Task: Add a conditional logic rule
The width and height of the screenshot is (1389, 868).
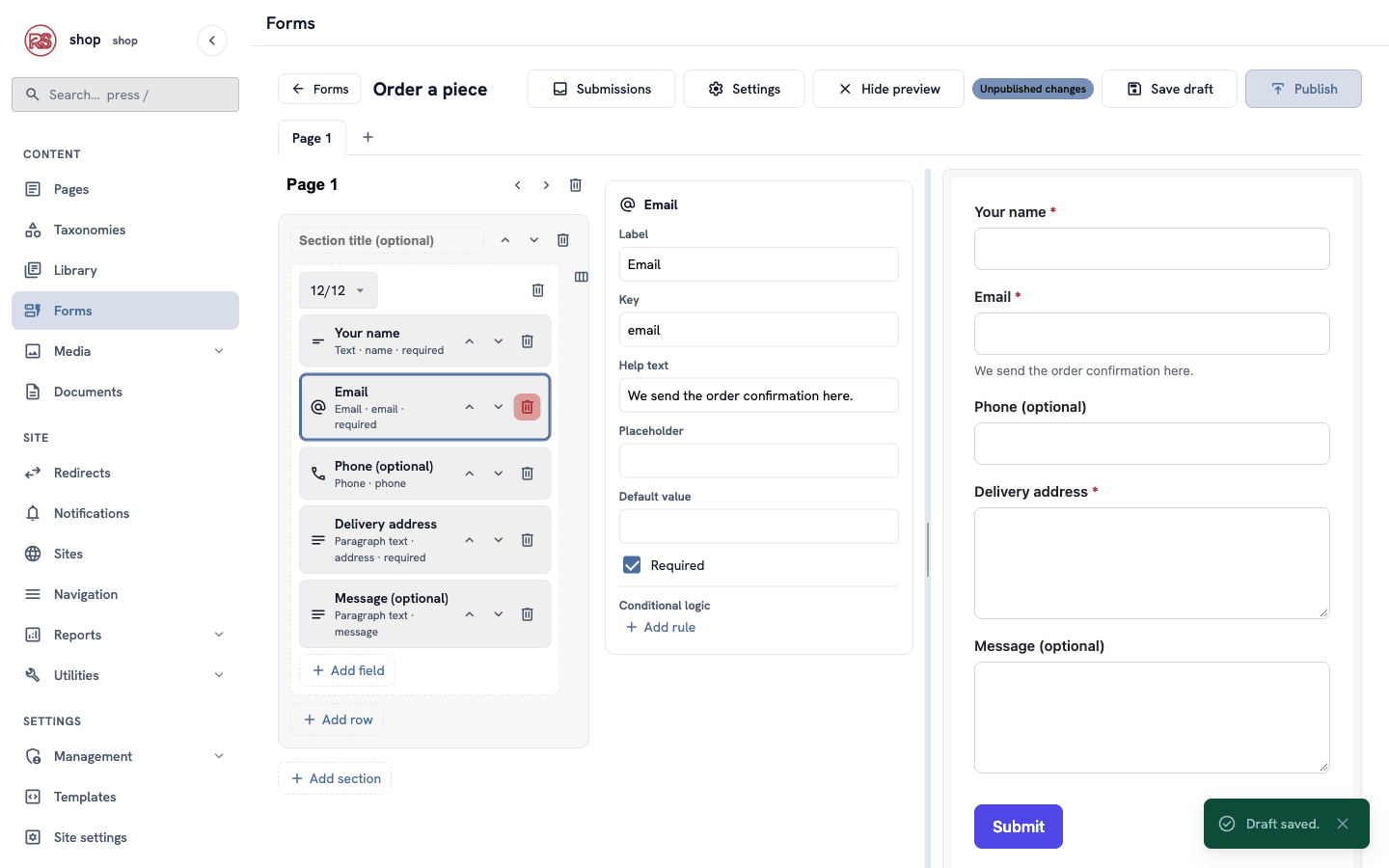Action: 661,627
